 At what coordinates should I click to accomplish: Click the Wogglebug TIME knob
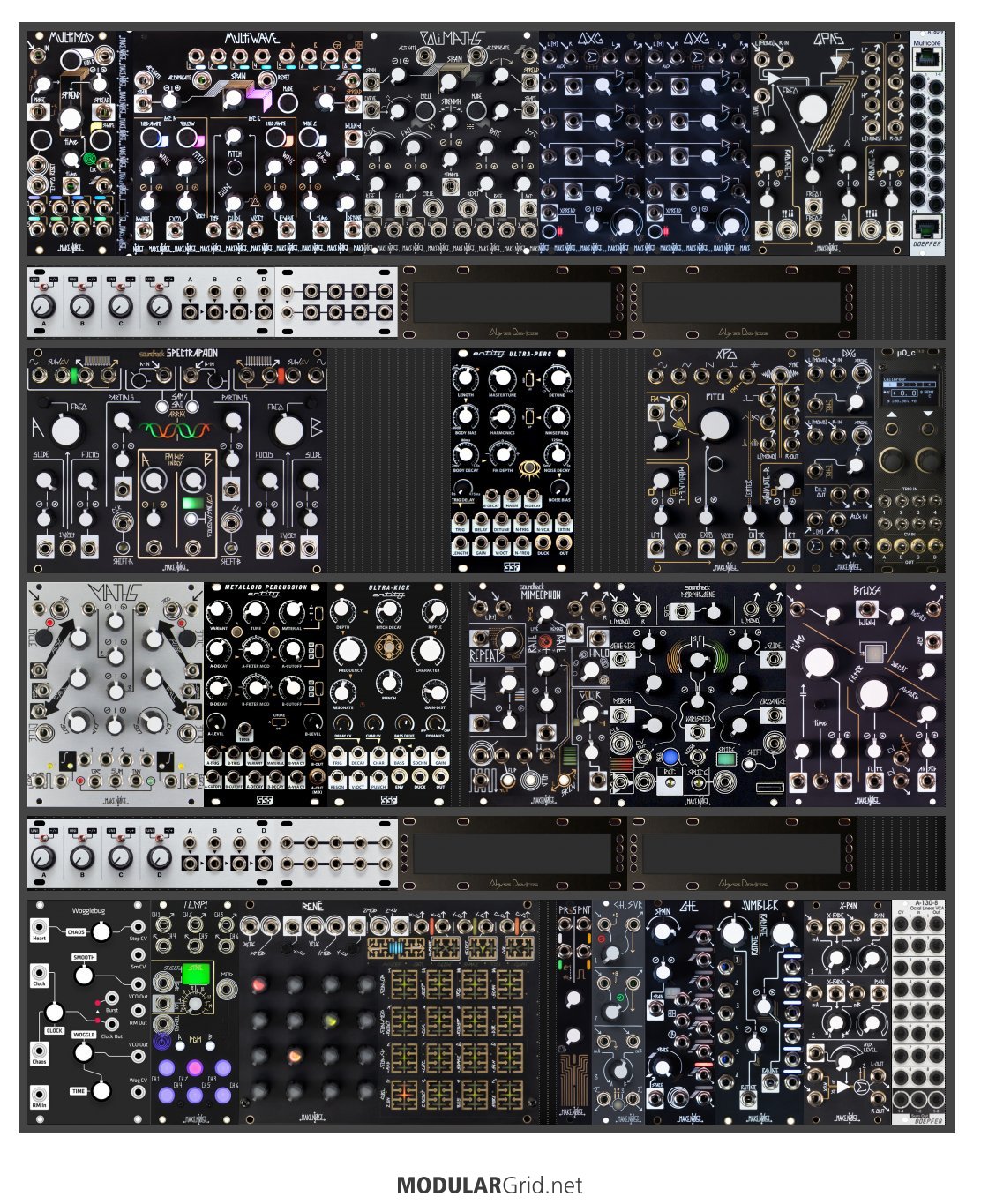[x=101, y=1090]
